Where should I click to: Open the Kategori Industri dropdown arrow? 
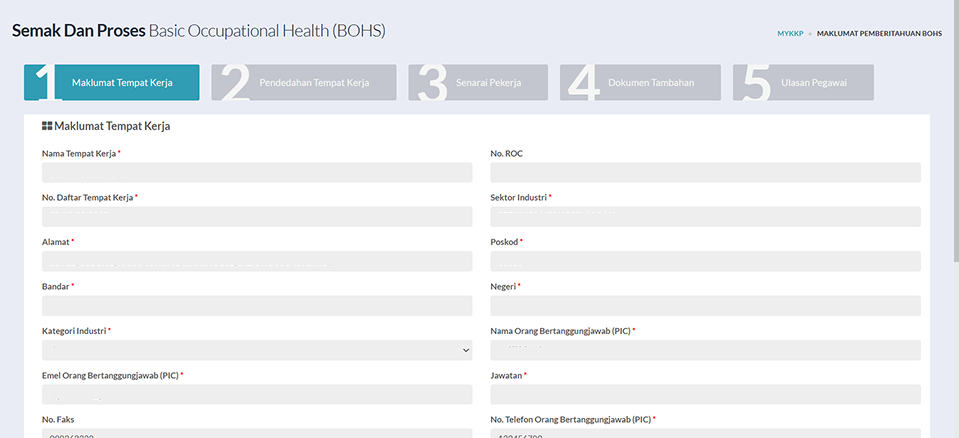pyautogui.click(x=466, y=351)
